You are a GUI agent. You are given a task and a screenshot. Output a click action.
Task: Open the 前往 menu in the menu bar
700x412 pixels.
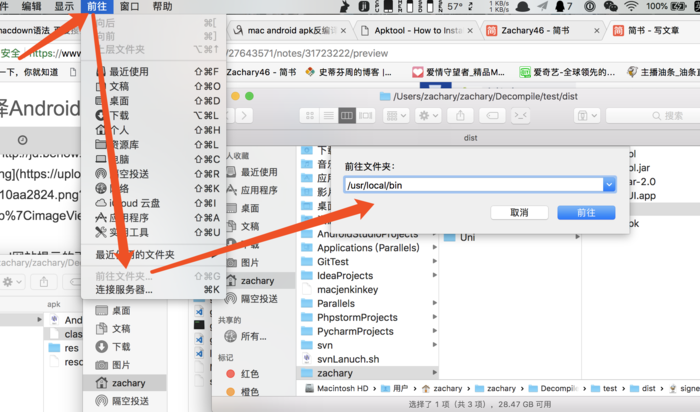[x=96, y=6]
